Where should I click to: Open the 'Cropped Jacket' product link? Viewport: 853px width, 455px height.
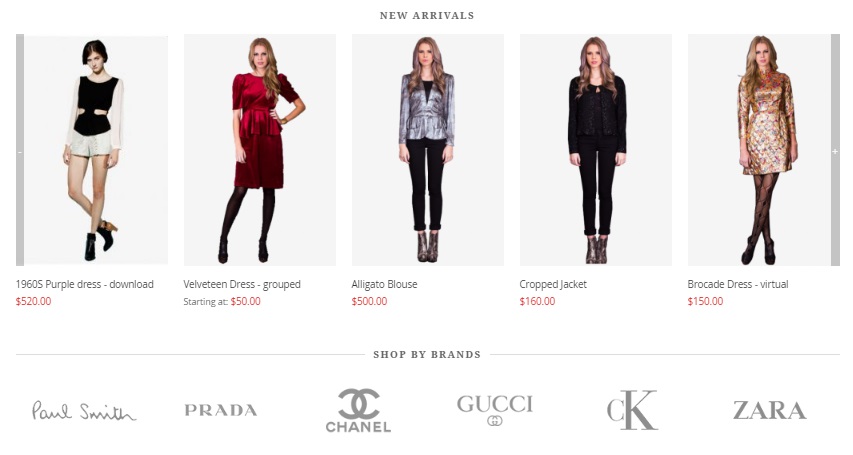pyautogui.click(x=553, y=284)
